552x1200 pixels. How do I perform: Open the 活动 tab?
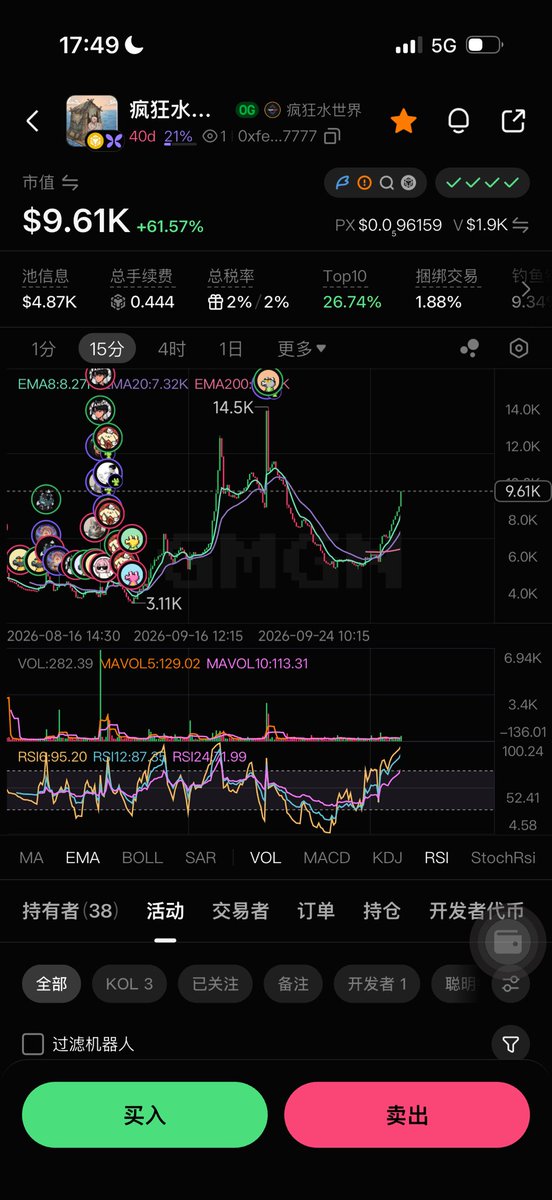pos(165,911)
